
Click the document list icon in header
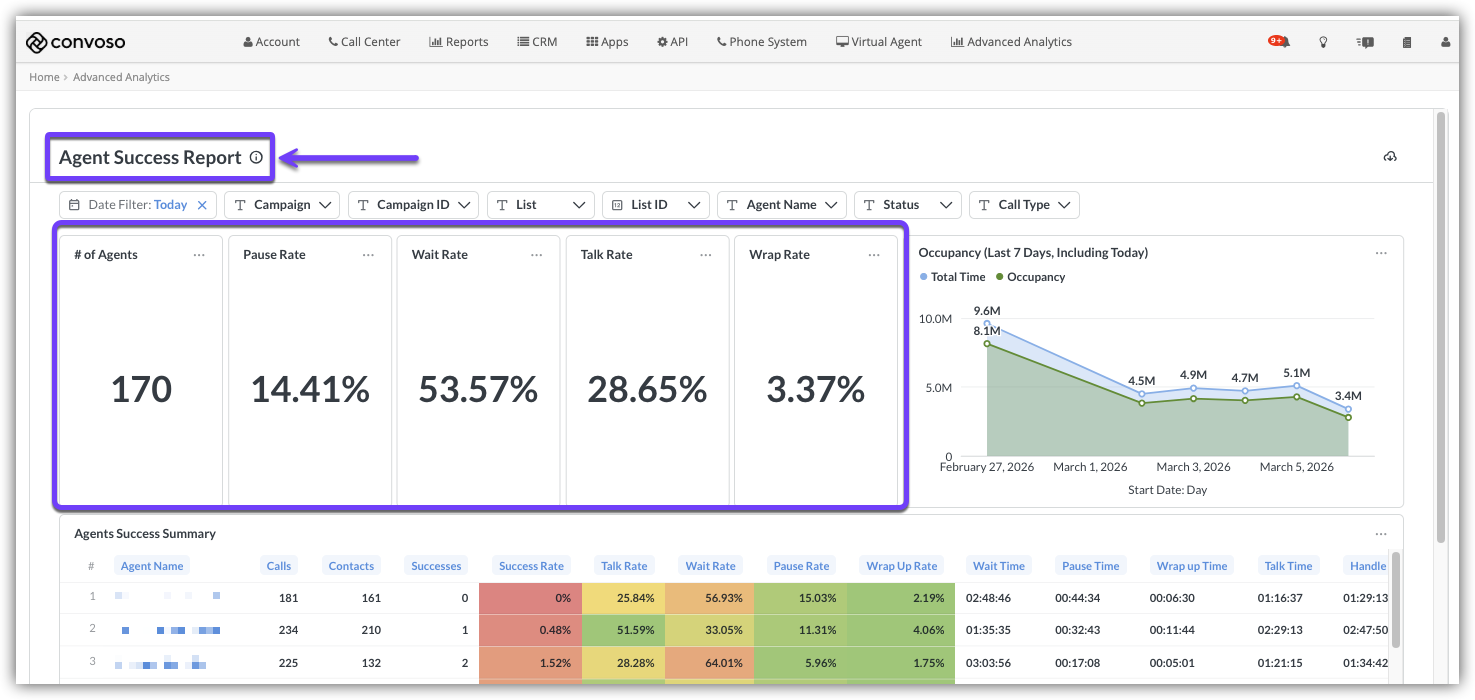(x=1407, y=42)
